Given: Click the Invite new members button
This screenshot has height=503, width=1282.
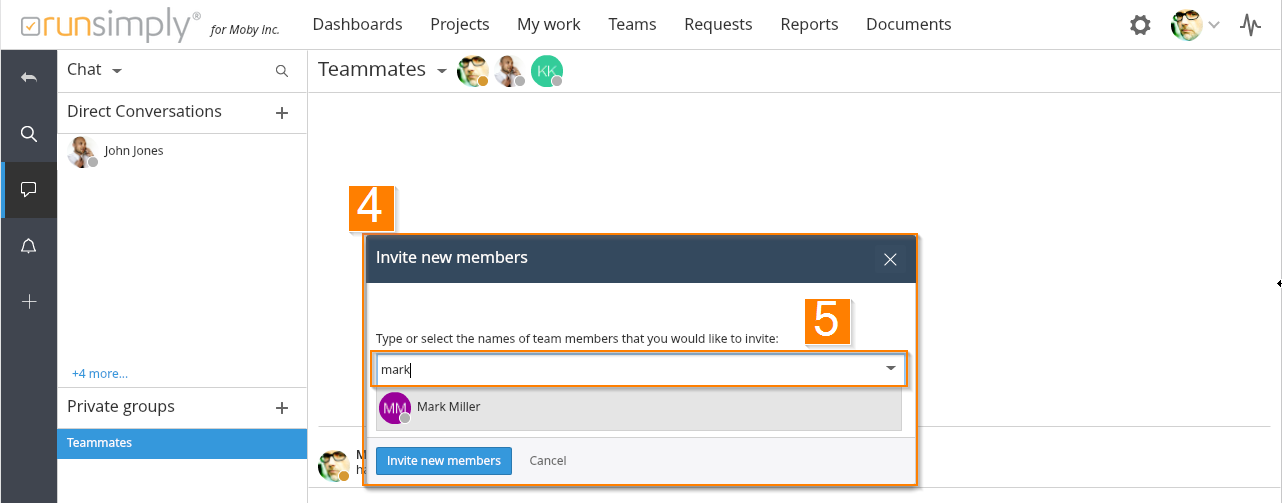Looking at the screenshot, I should 444,461.
